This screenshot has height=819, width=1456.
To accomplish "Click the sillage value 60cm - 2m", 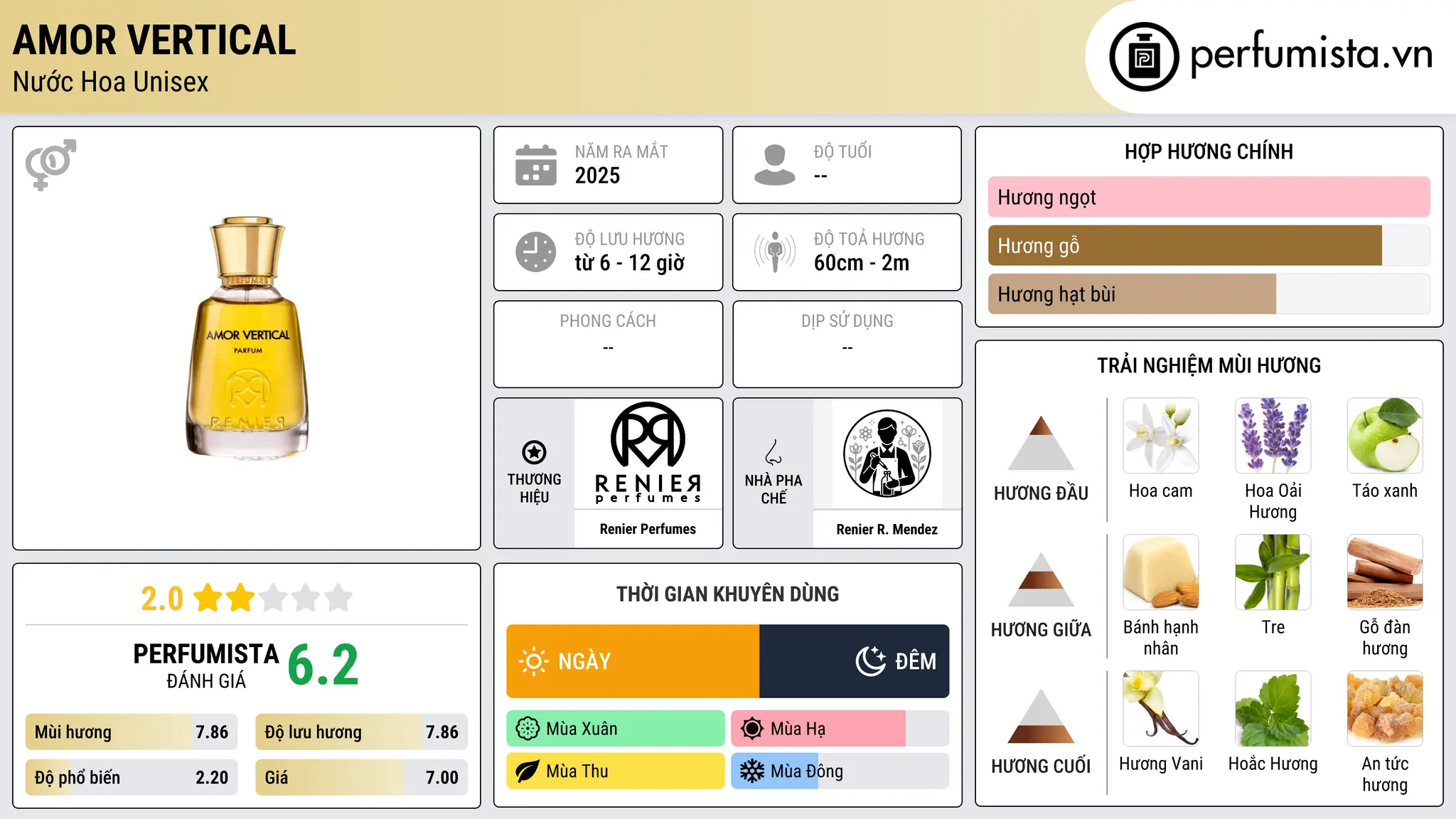I will pos(862,263).
